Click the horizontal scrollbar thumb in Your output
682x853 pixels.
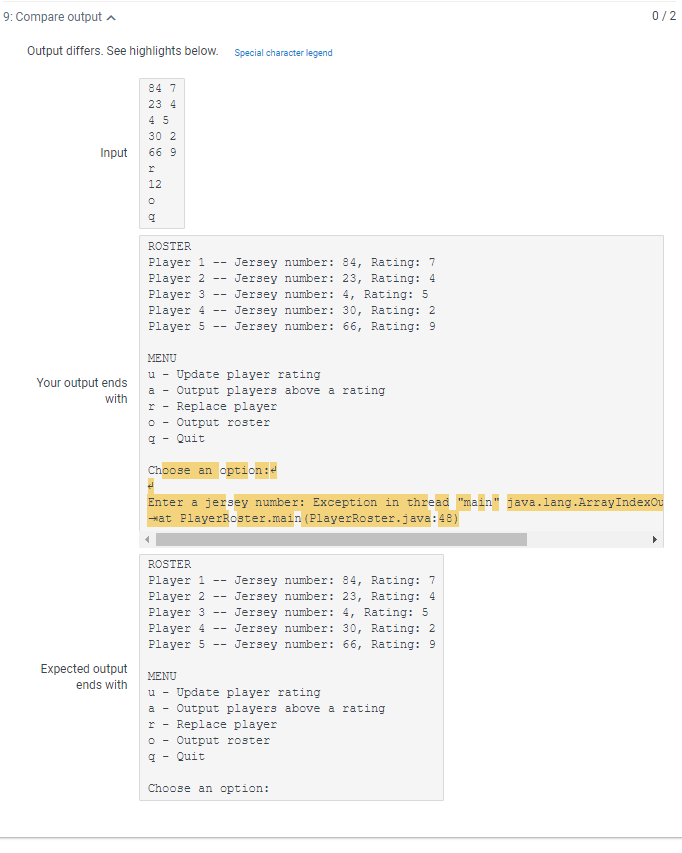click(341, 539)
